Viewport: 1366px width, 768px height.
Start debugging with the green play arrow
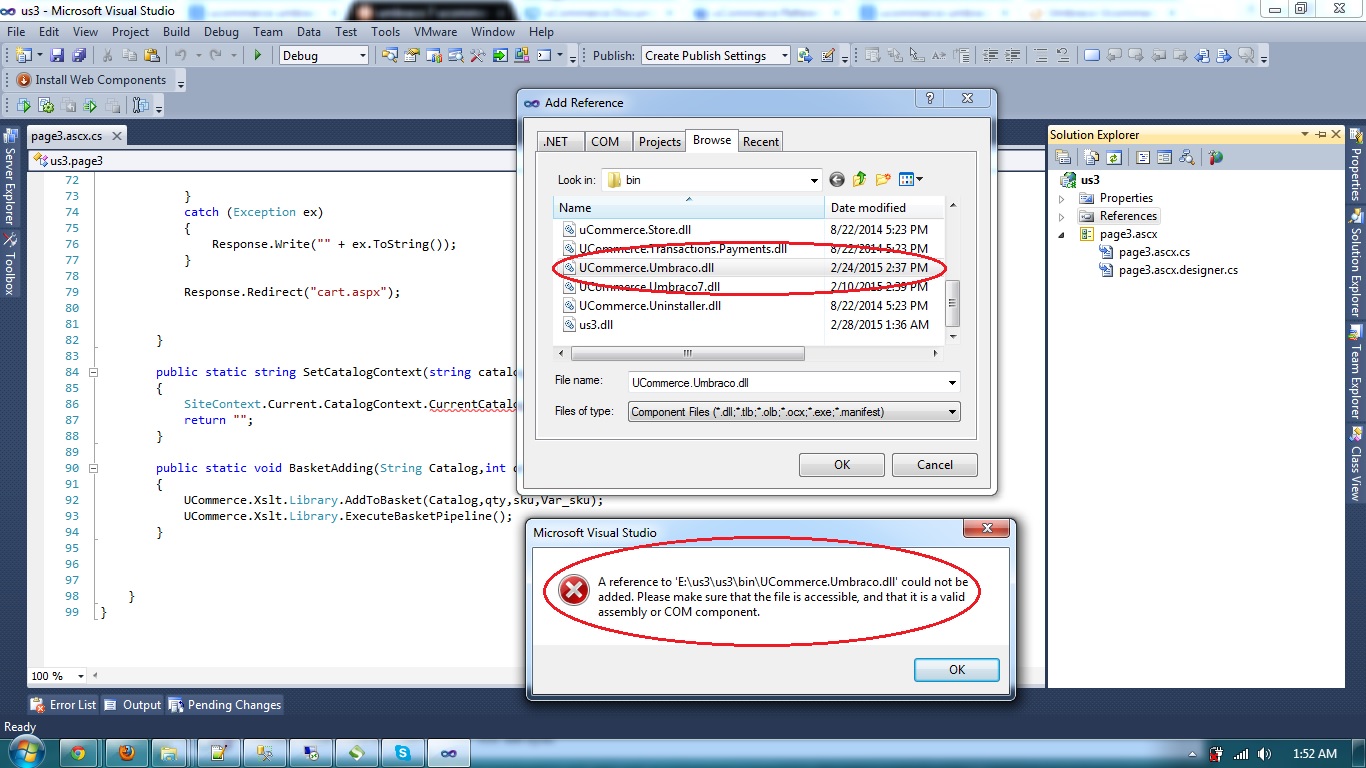click(257, 56)
